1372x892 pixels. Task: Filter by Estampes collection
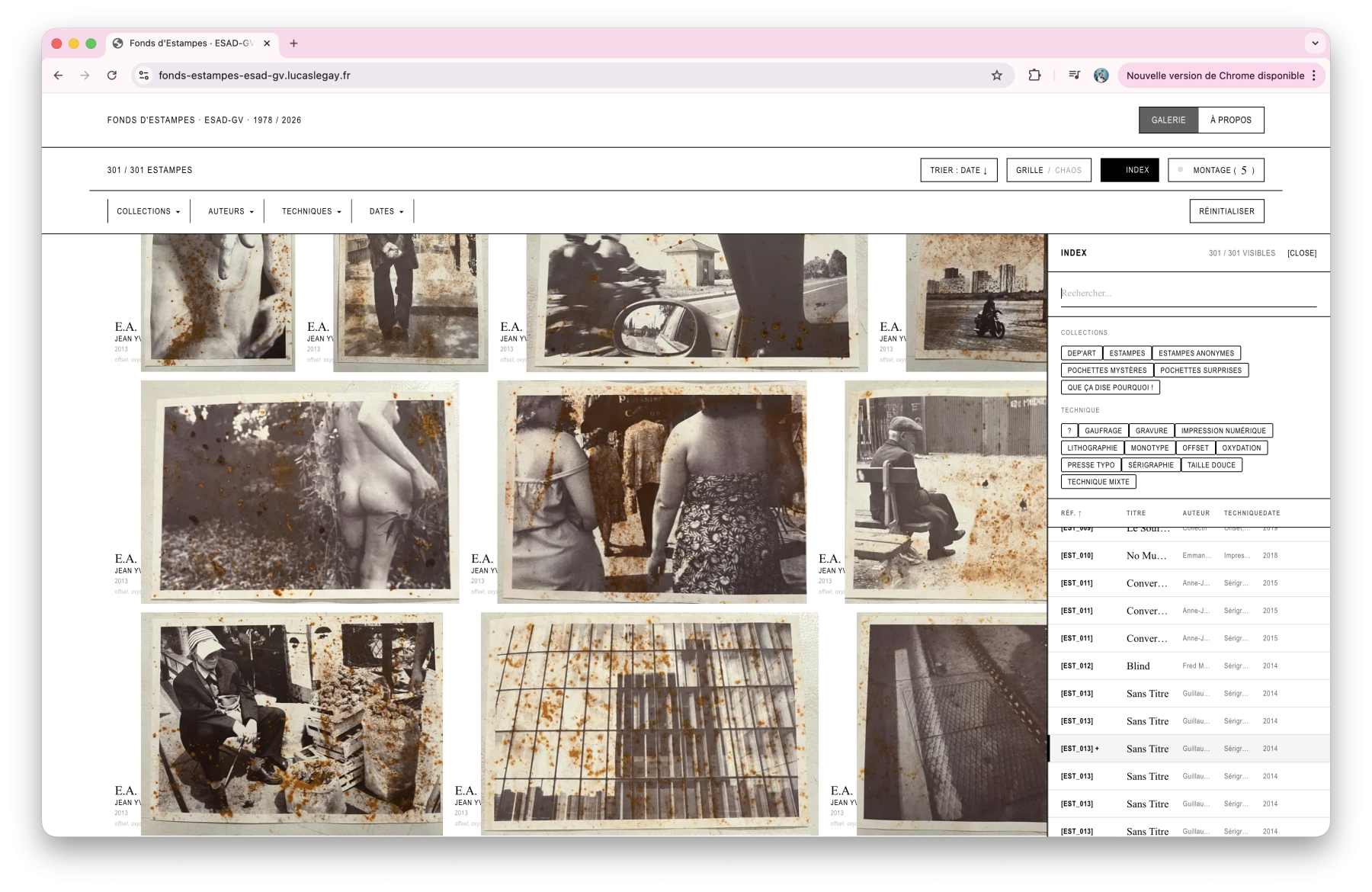[1127, 353]
